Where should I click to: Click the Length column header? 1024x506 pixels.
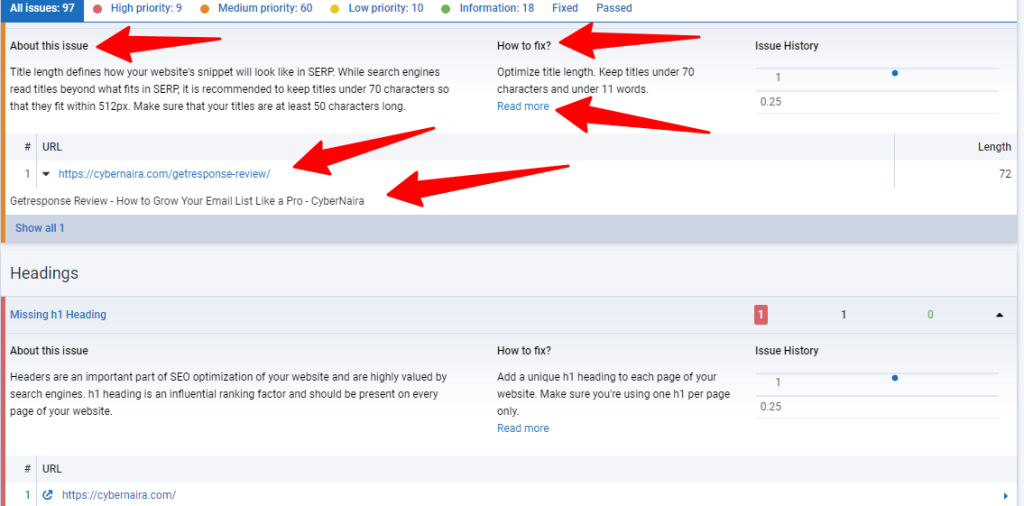(x=994, y=147)
